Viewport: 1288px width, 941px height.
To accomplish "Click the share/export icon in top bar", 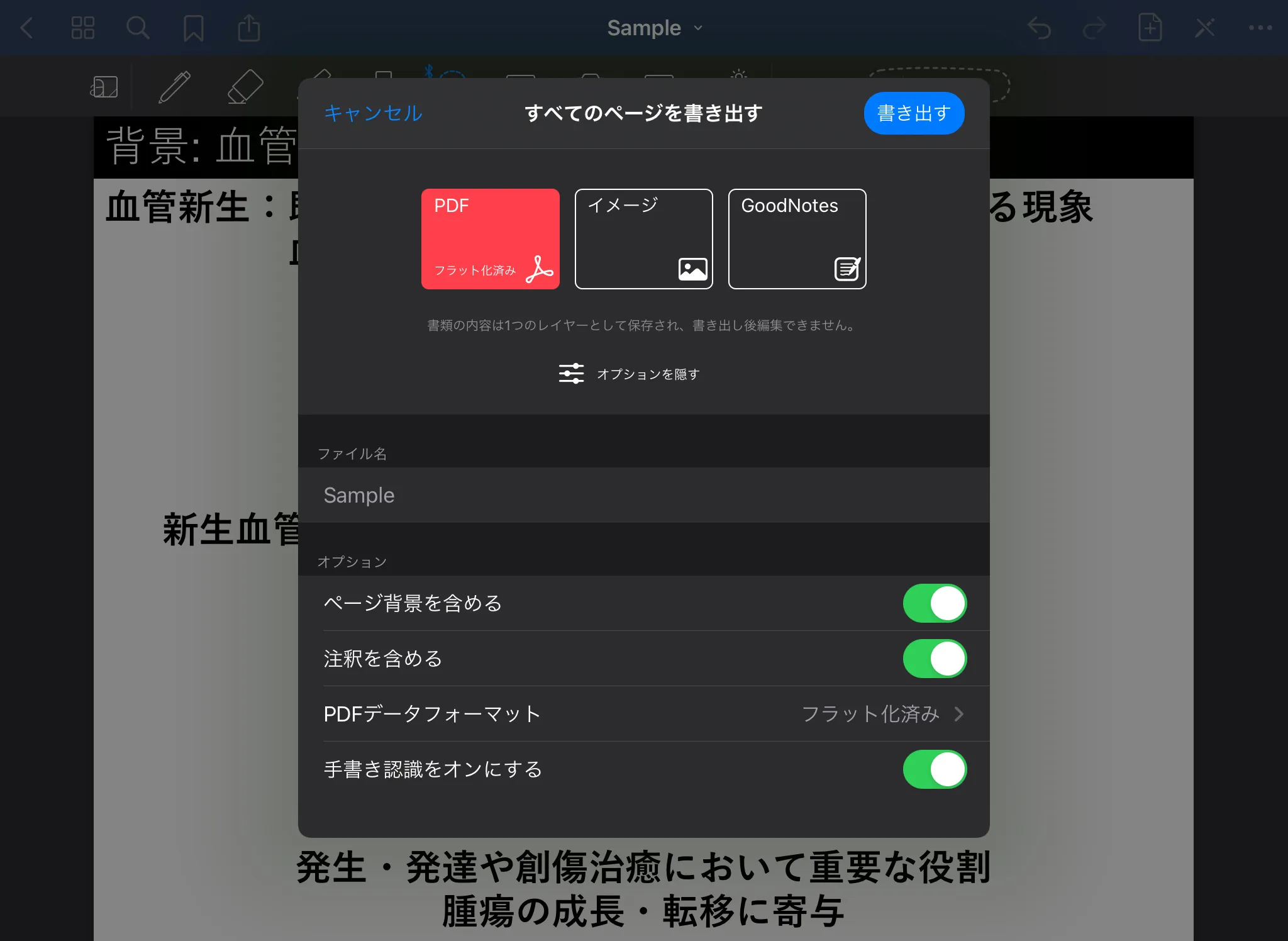I will (249, 28).
